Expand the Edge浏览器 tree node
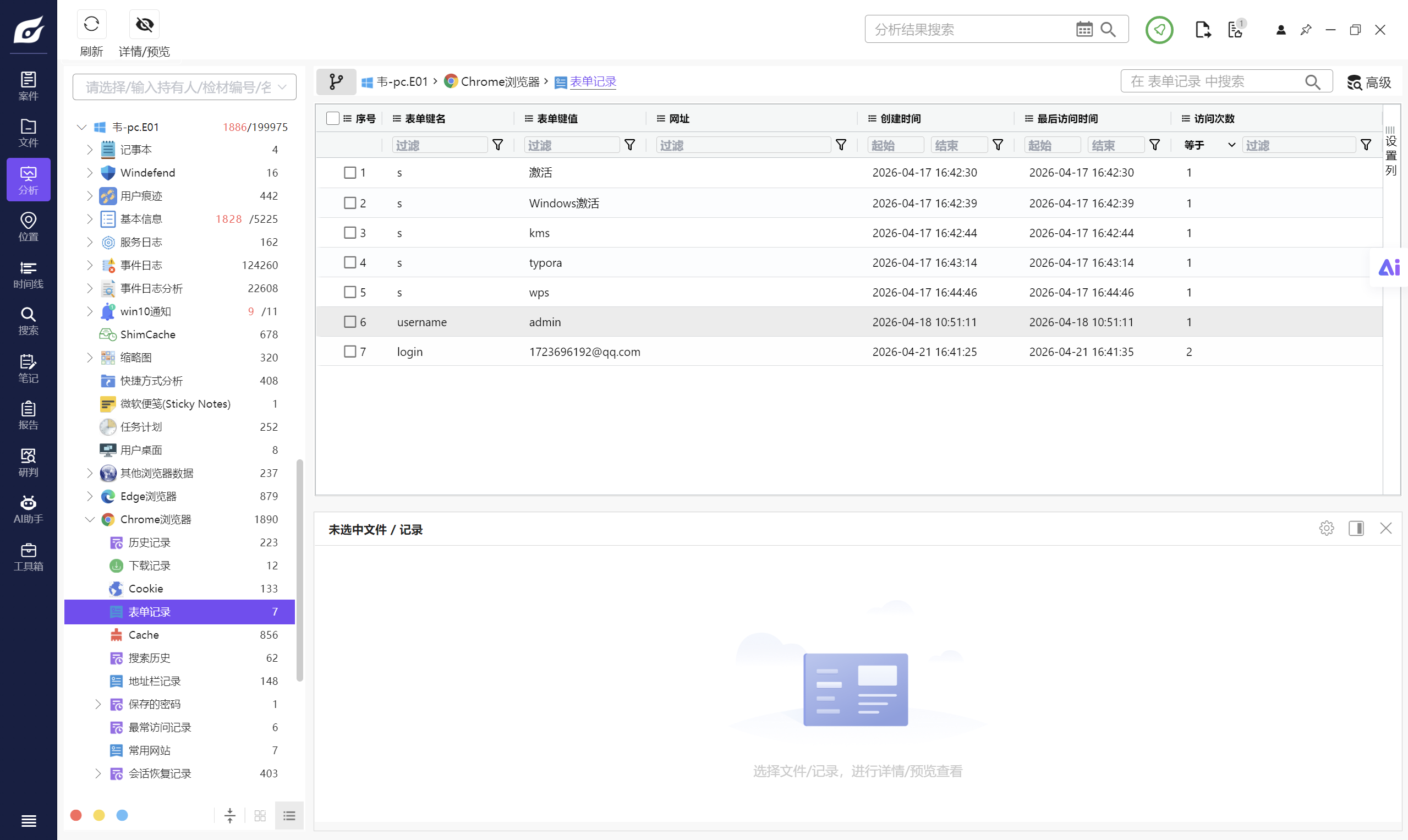Viewport: 1408px width, 840px height. (90, 496)
